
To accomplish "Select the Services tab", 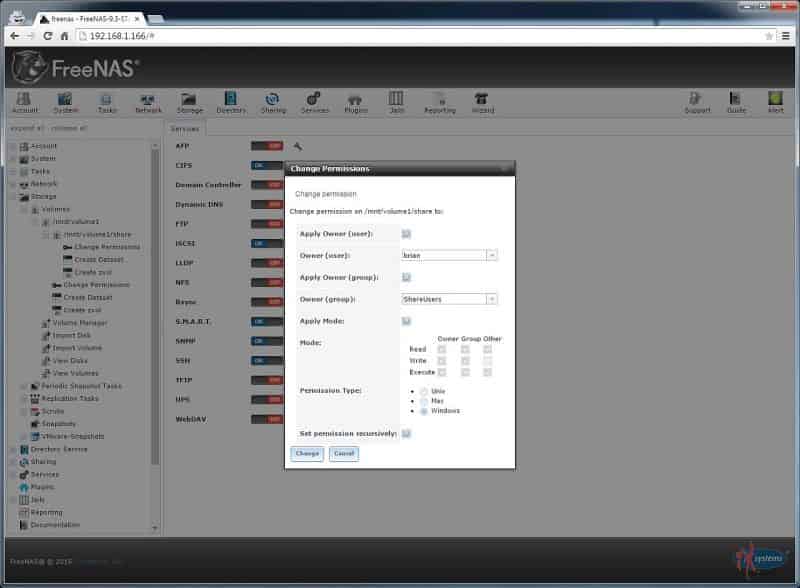I will (184, 129).
